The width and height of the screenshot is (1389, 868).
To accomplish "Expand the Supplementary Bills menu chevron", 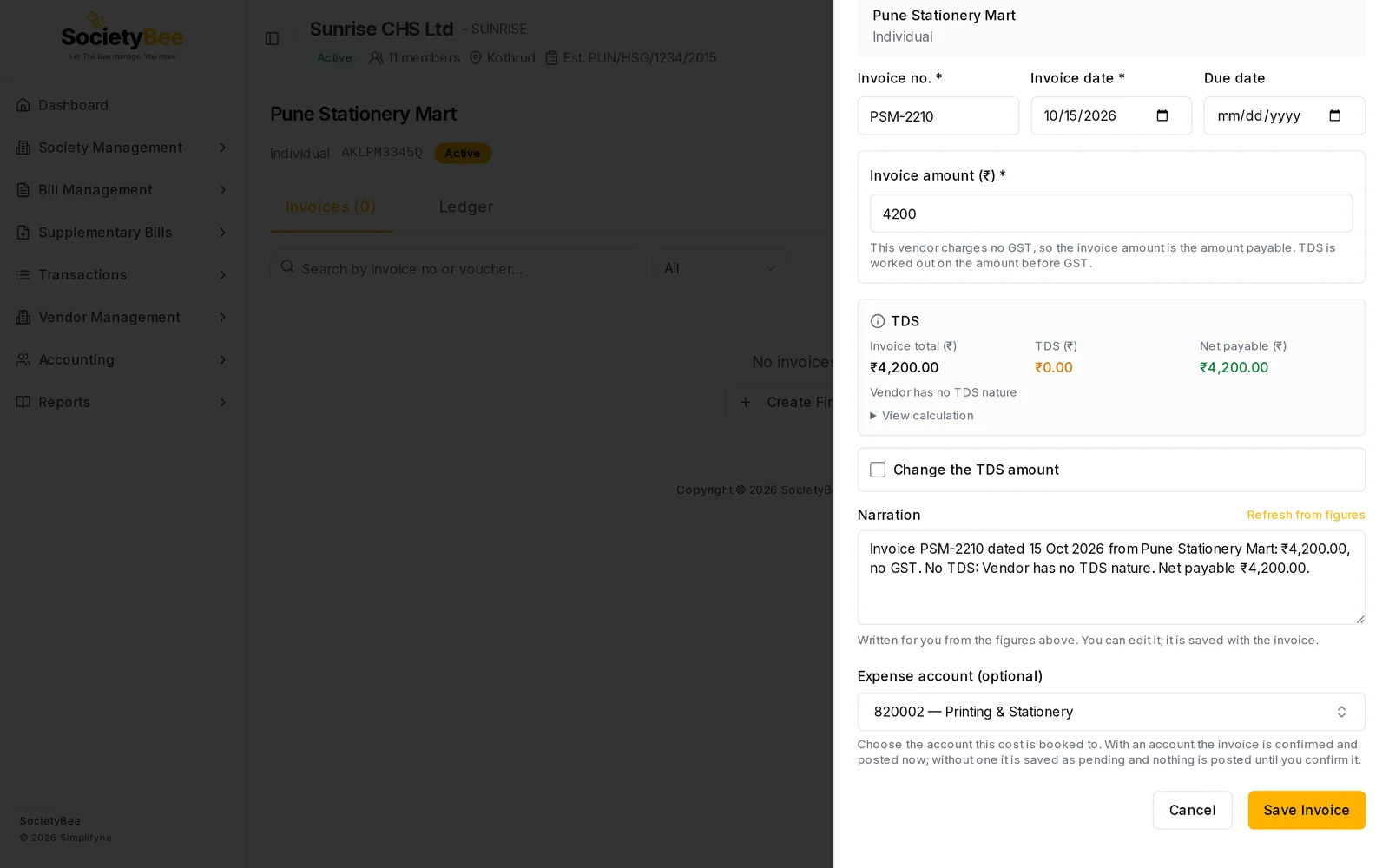I will pos(222,233).
